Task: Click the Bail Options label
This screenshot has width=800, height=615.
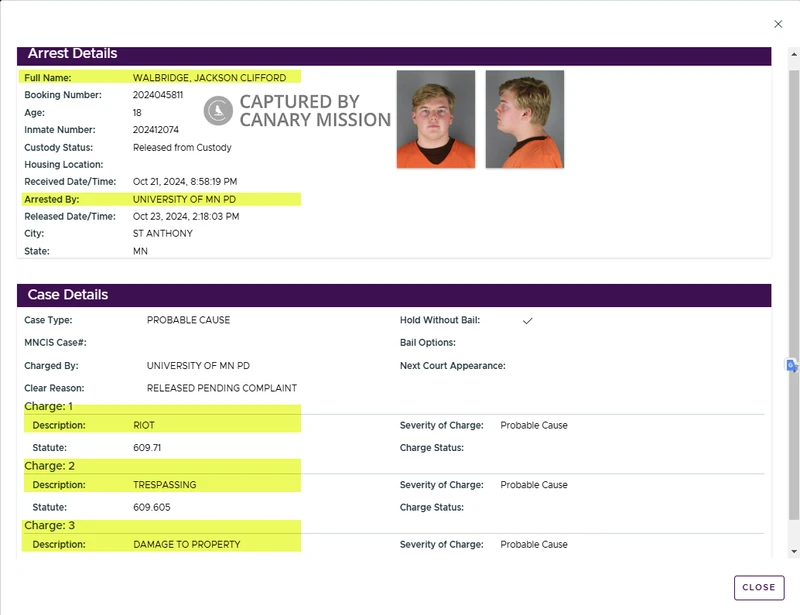Action: click(x=428, y=342)
